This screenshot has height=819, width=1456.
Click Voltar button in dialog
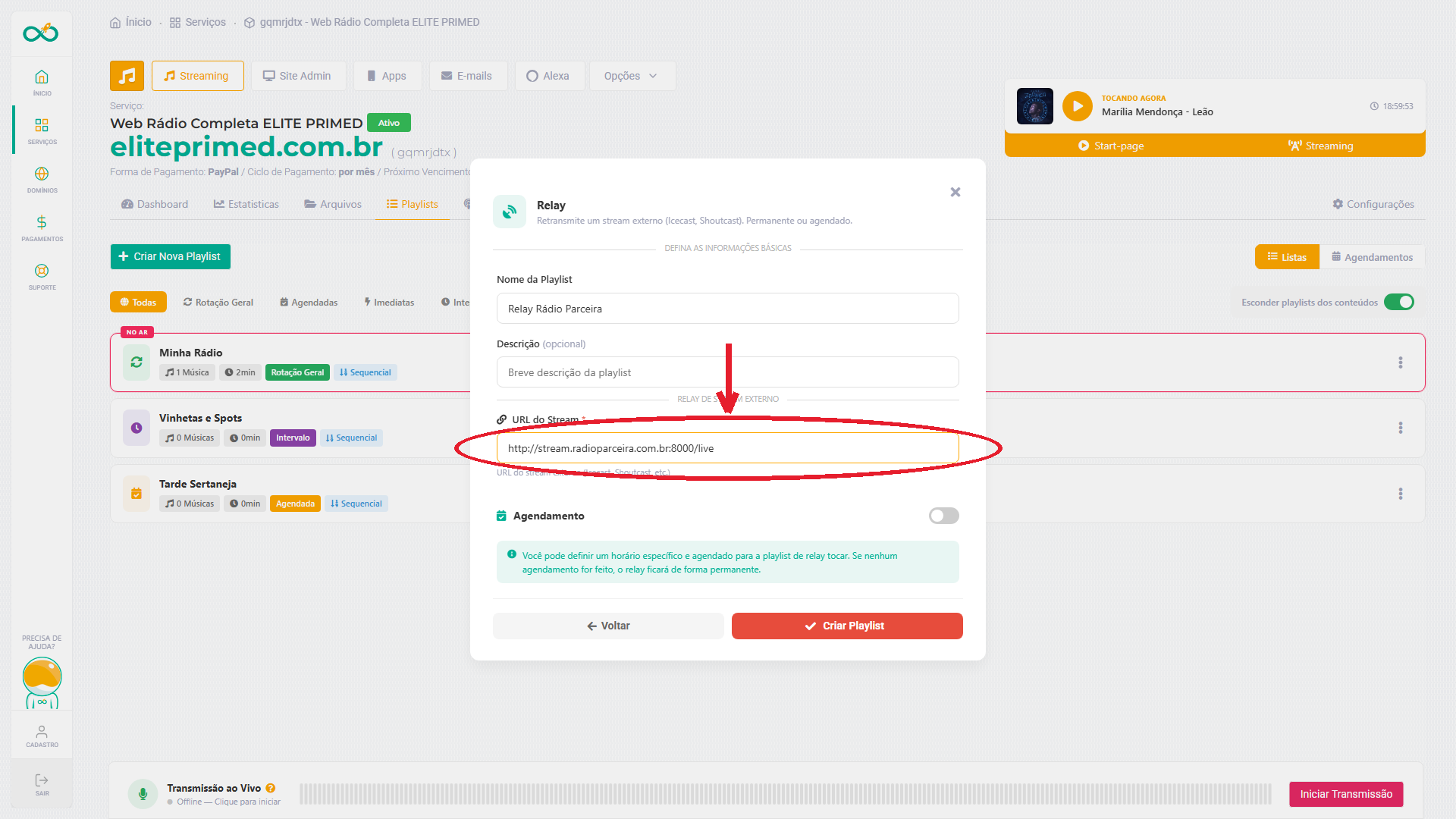(x=608, y=626)
